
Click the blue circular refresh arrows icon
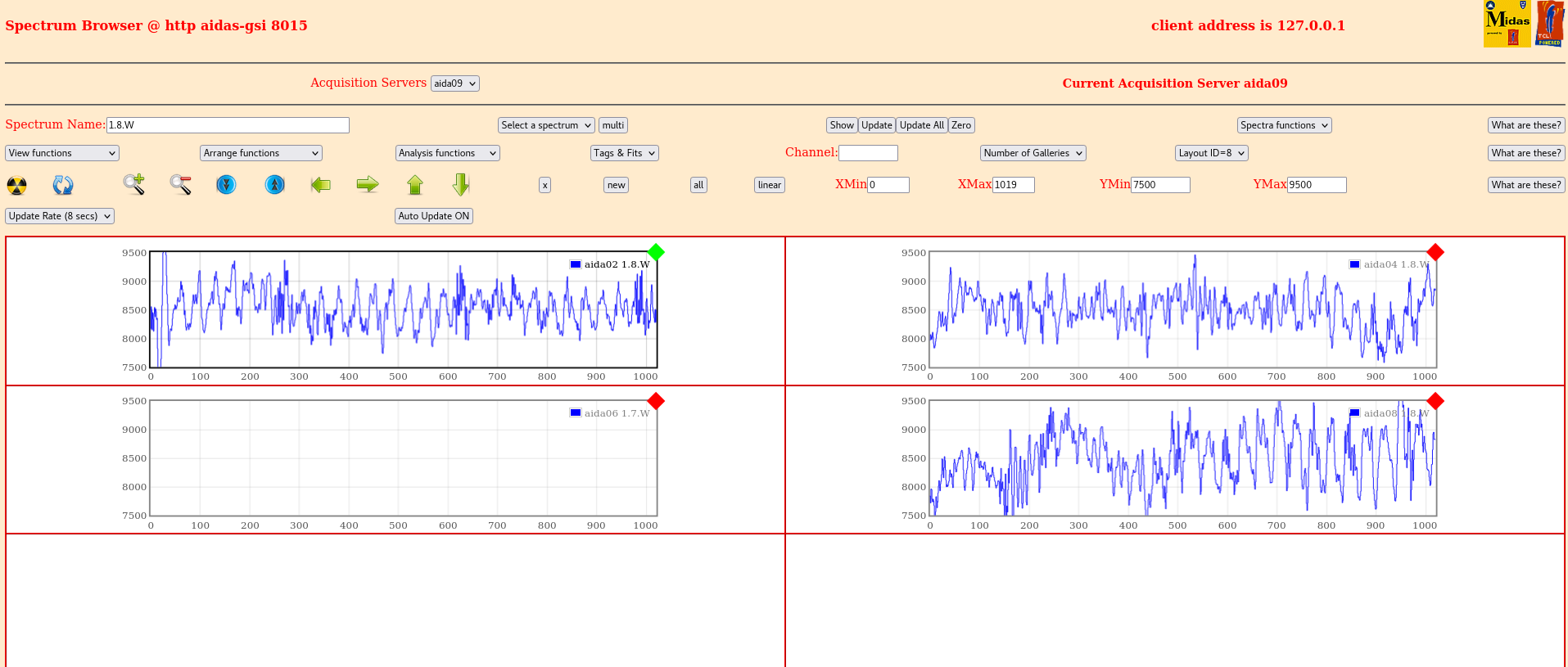pos(63,185)
